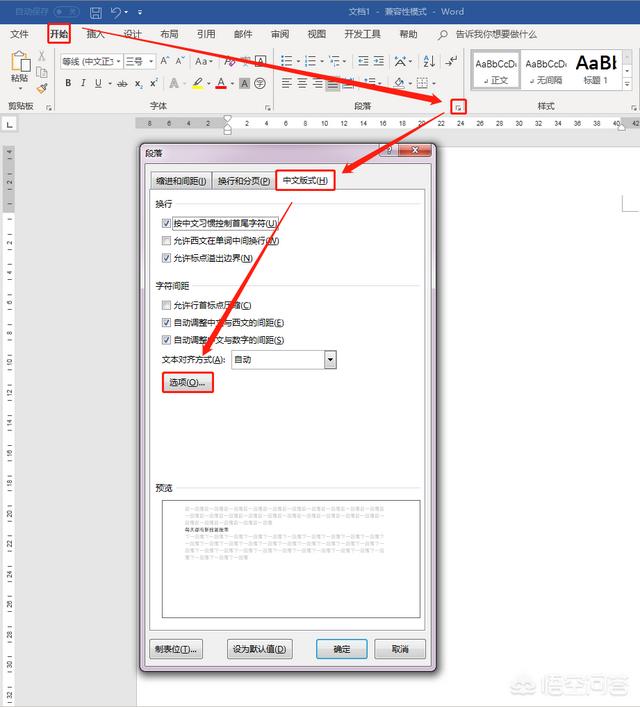
Task: Switch to the 开发工具 ribbon tab
Action: pos(362,34)
